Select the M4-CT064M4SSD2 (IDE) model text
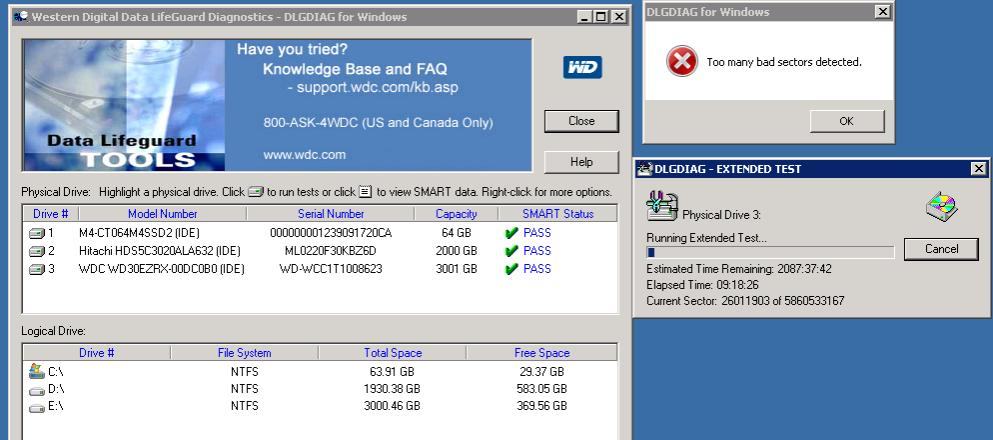The width and height of the screenshot is (993, 440). (x=139, y=233)
